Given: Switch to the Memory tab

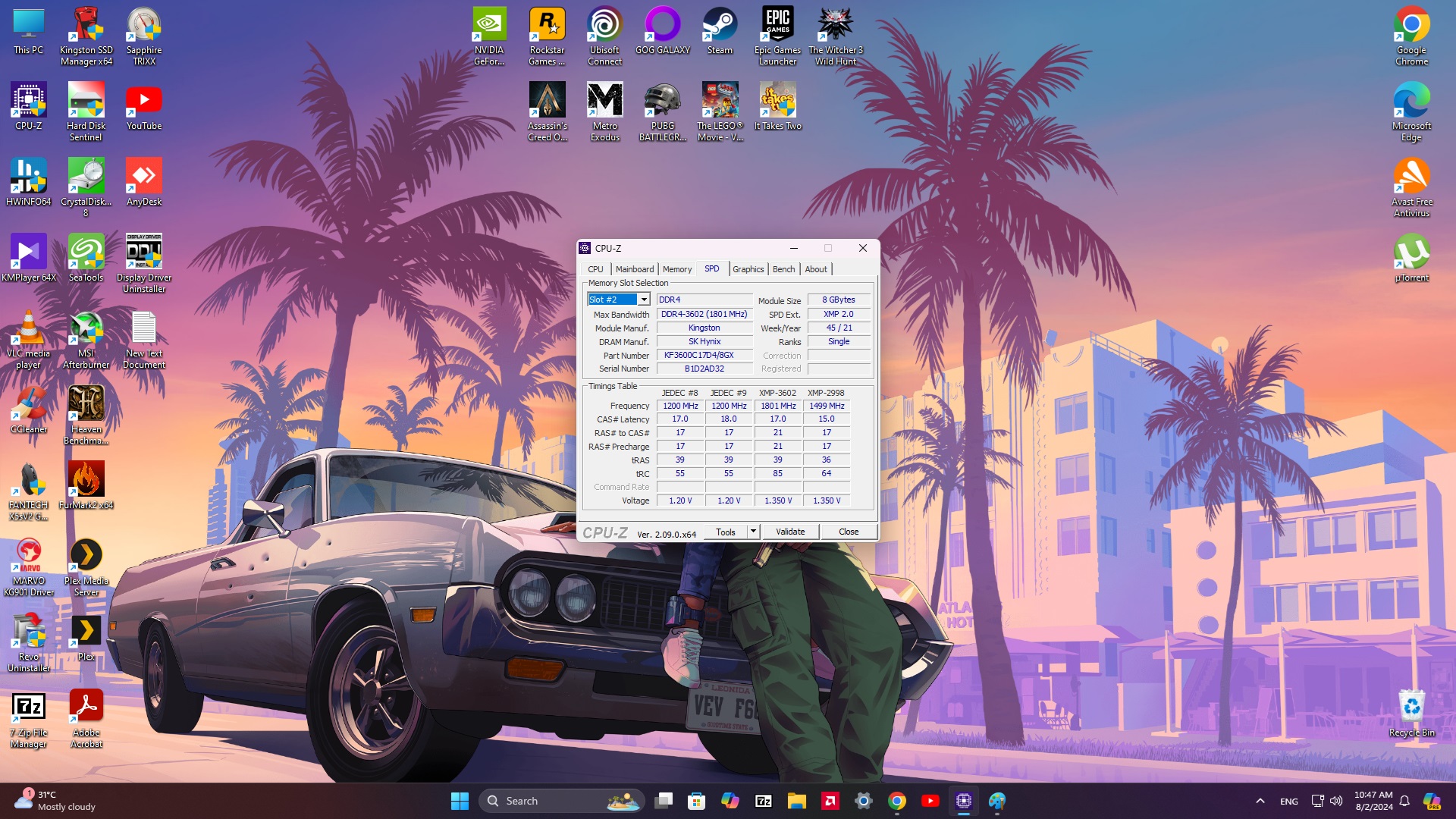Looking at the screenshot, I should click(676, 269).
